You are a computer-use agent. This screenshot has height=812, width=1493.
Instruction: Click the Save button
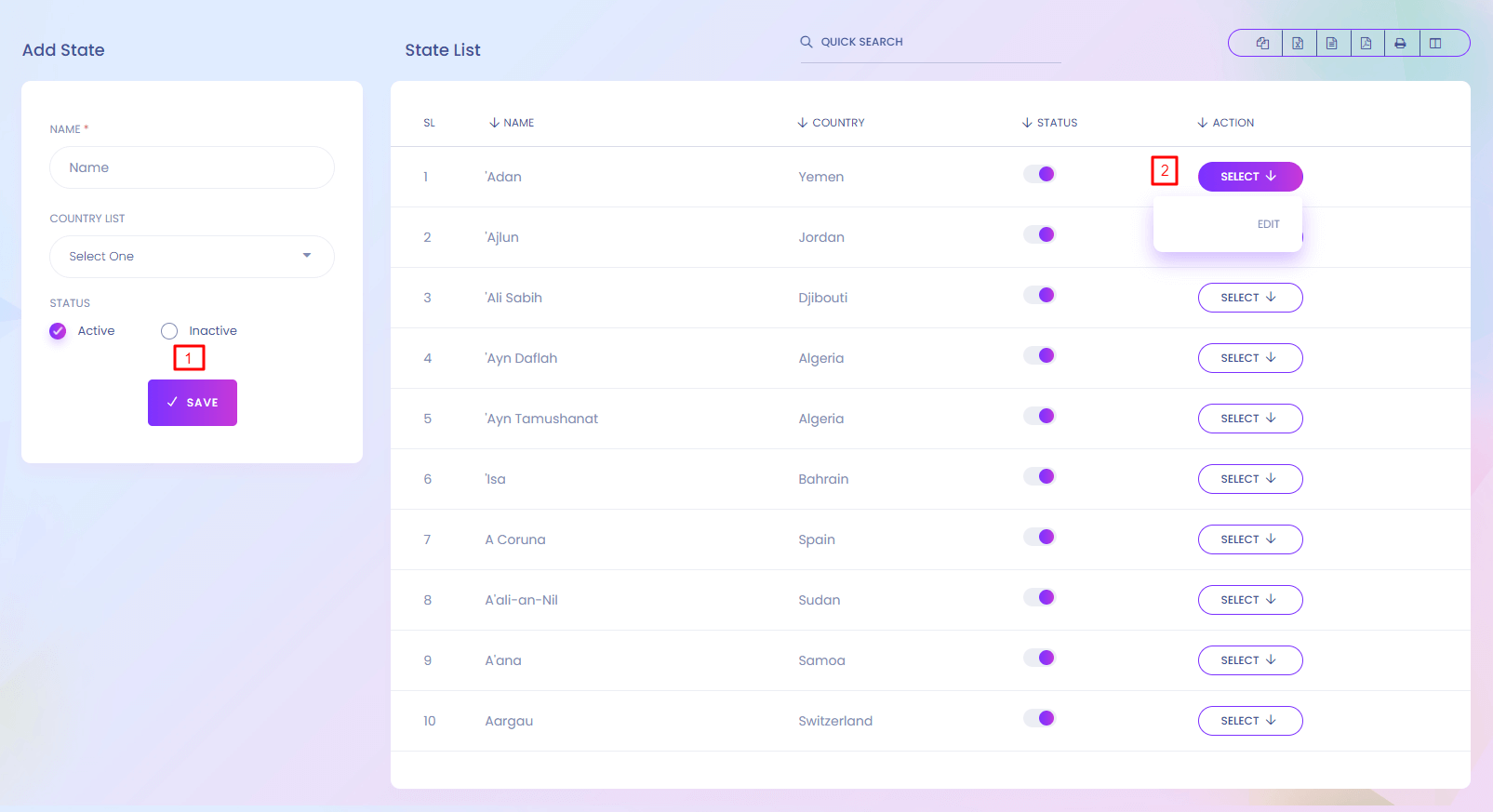pyautogui.click(x=193, y=403)
